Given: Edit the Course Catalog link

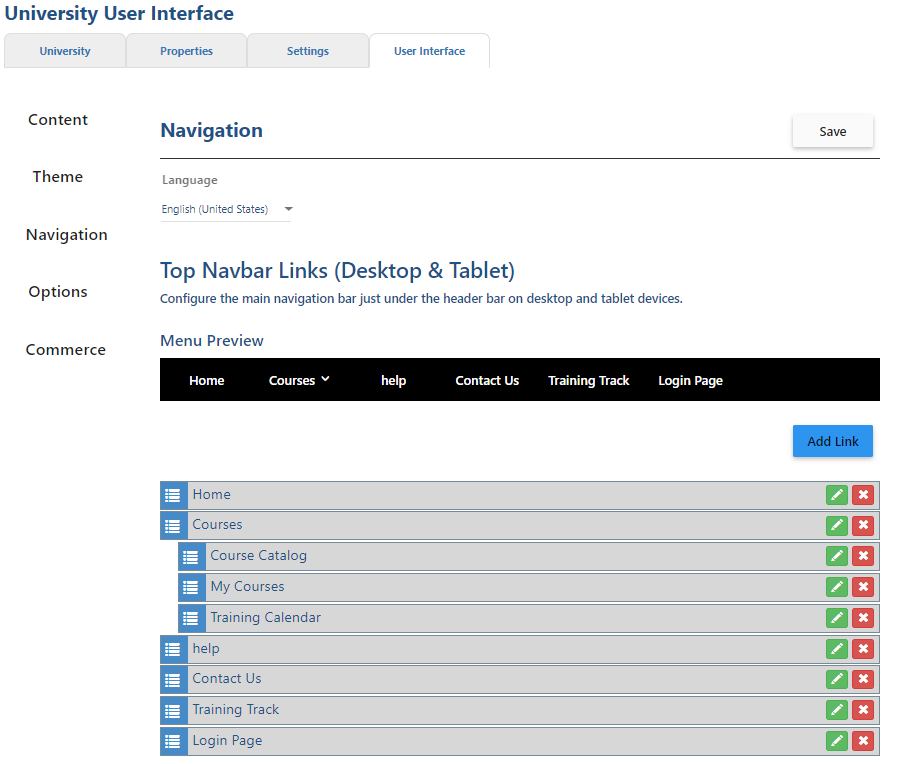Looking at the screenshot, I should [836, 556].
